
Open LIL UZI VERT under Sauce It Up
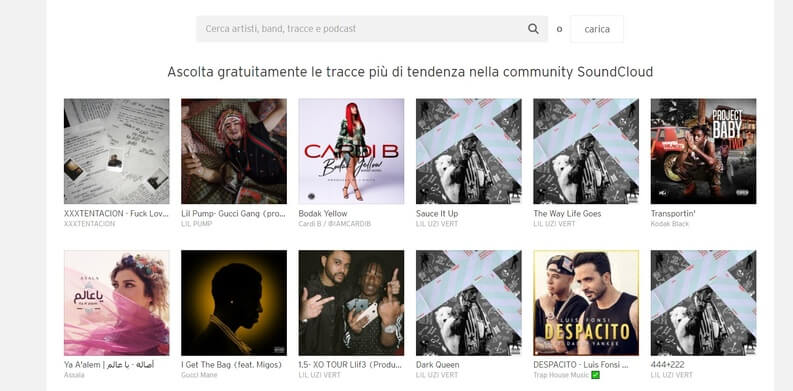[437, 224]
